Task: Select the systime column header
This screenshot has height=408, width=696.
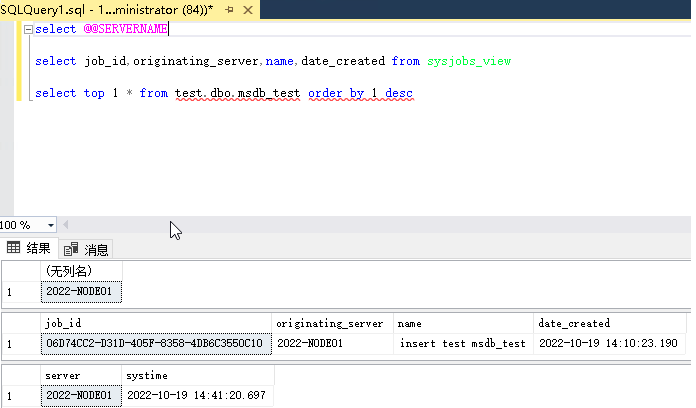Action: (x=196, y=375)
